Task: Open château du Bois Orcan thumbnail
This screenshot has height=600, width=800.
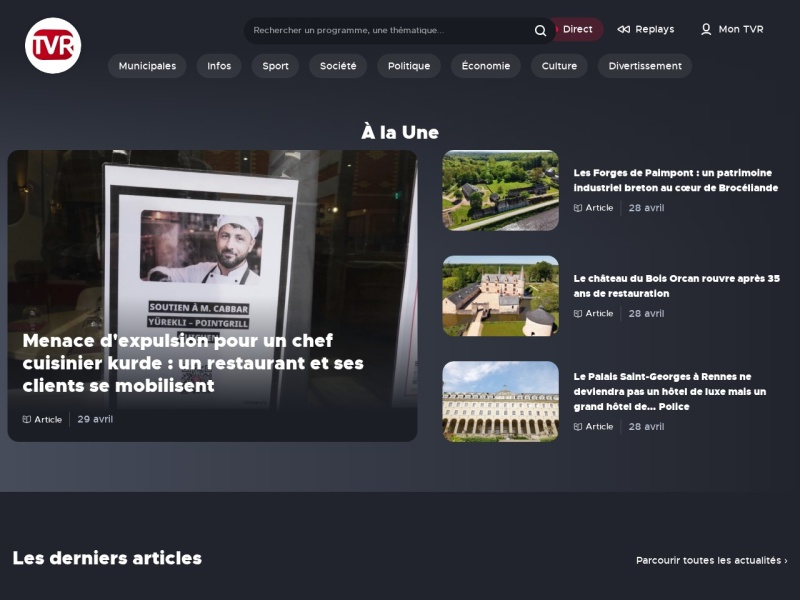Action: click(x=501, y=296)
